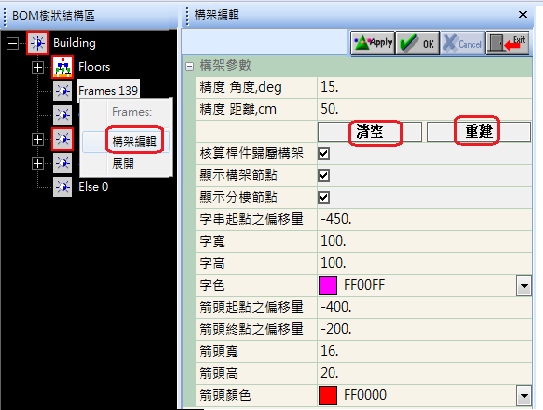The image size is (543, 410).
Task: Select 構架編輯 from the context menu
Action: point(134,141)
